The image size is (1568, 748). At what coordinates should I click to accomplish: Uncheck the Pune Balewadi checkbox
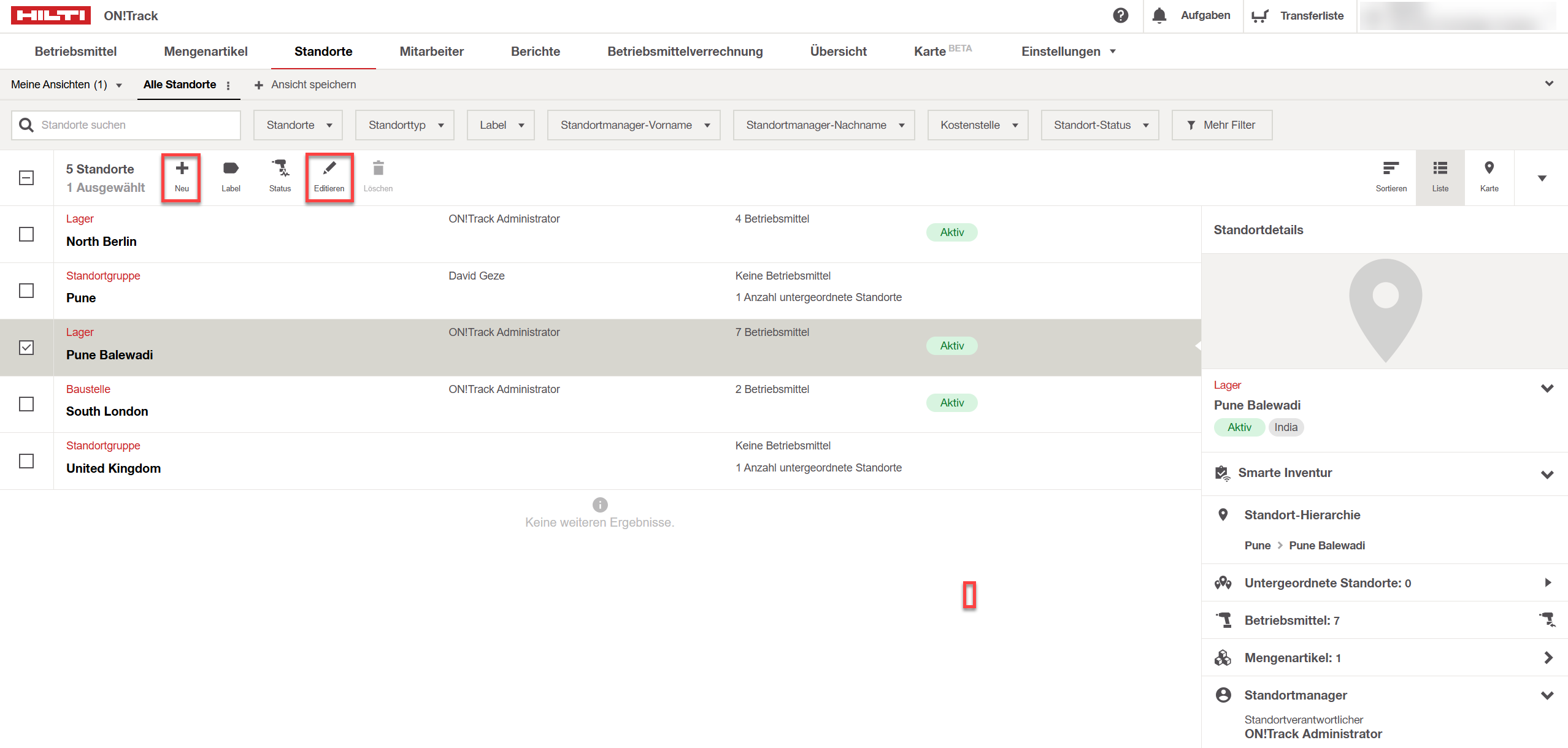pos(26,348)
